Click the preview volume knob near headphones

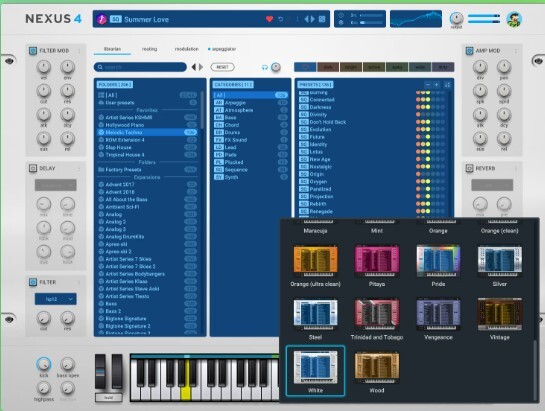tap(276, 67)
